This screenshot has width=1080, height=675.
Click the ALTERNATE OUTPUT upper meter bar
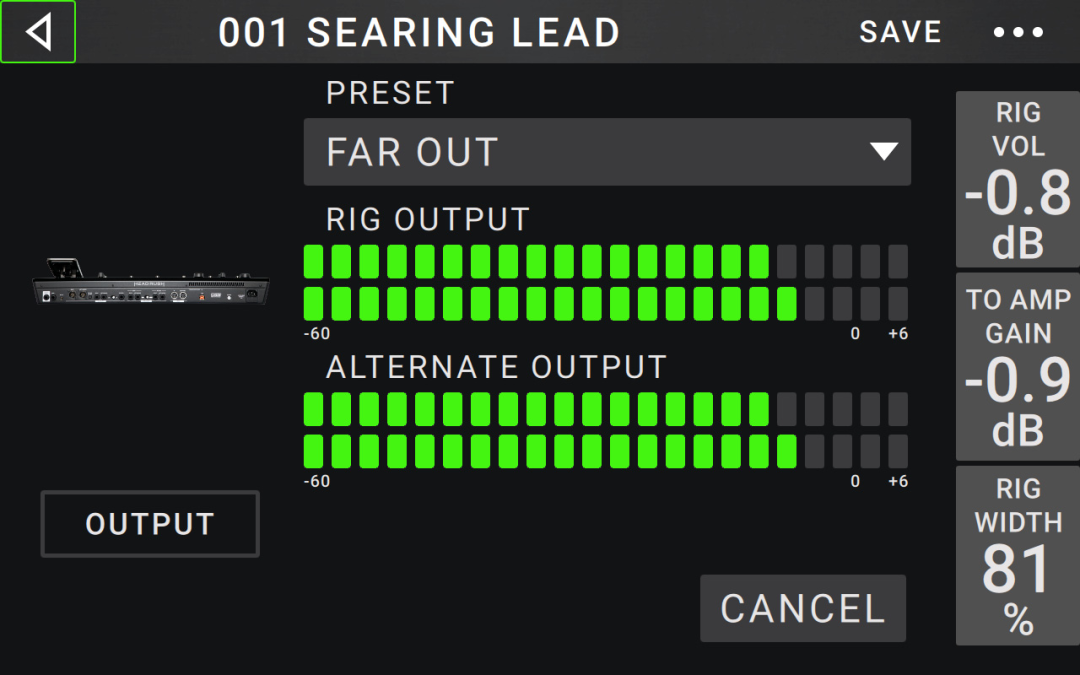click(605, 409)
